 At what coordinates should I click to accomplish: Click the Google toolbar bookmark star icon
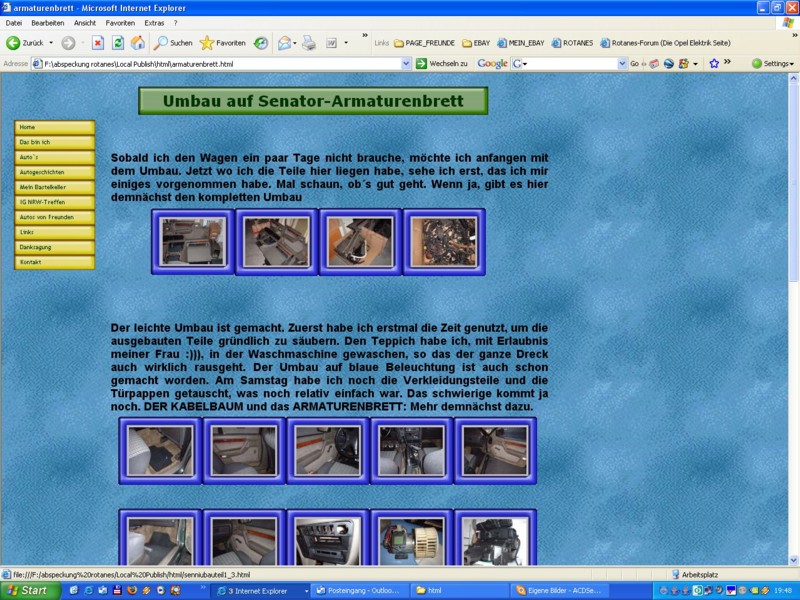click(x=714, y=63)
